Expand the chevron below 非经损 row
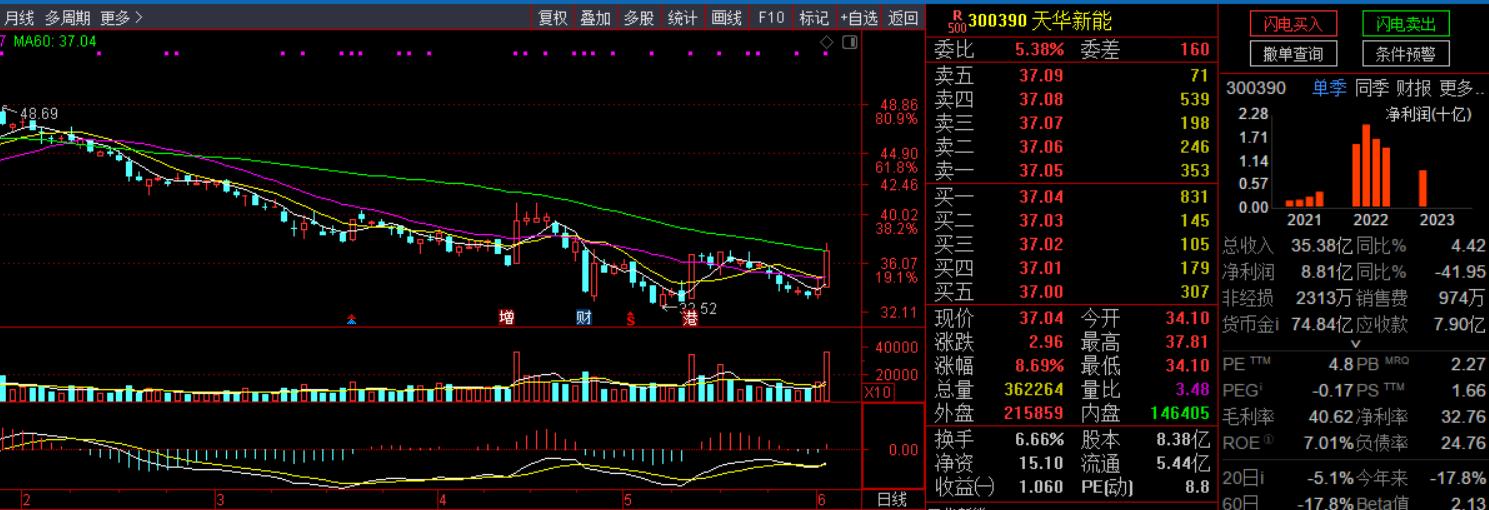This screenshot has height=510, width=1489. click(x=1355, y=343)
